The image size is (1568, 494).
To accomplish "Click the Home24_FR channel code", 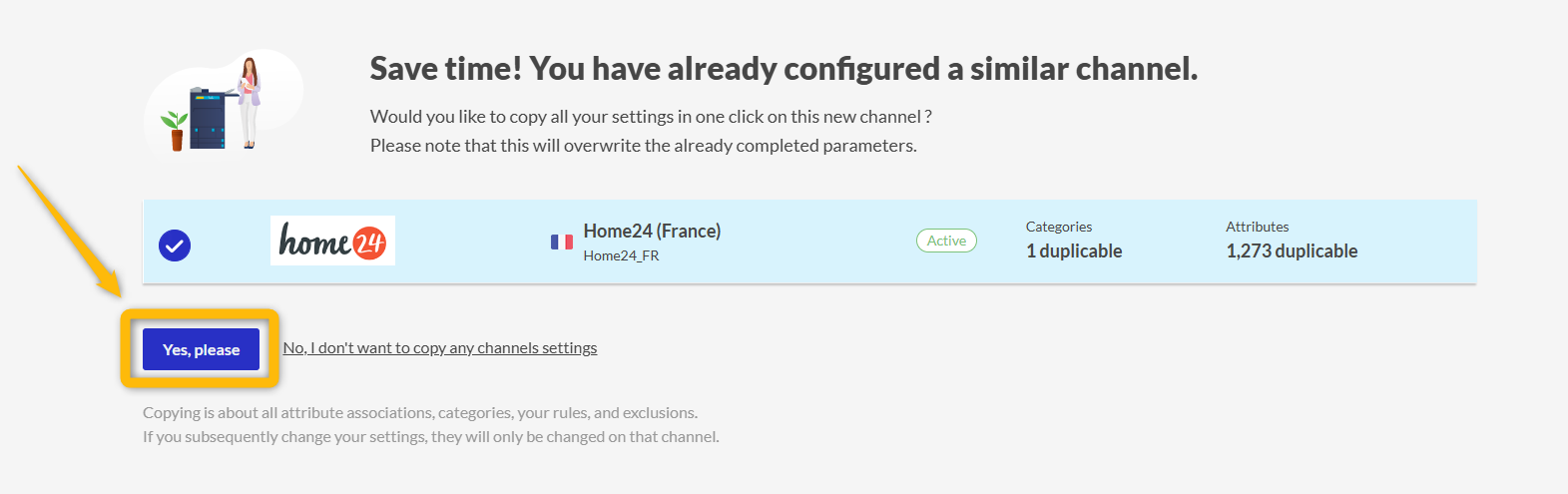I will pos(621,255).
